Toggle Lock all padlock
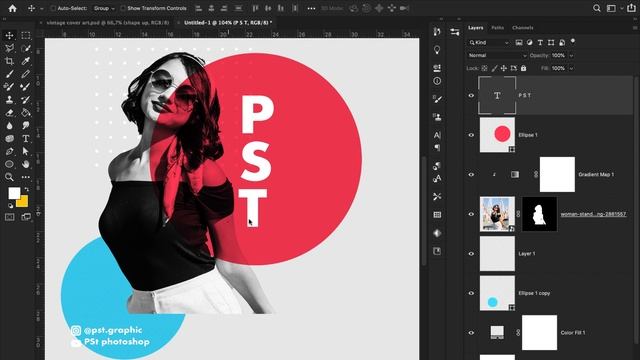Screen dimensions: 640x360 pos(524,69)
